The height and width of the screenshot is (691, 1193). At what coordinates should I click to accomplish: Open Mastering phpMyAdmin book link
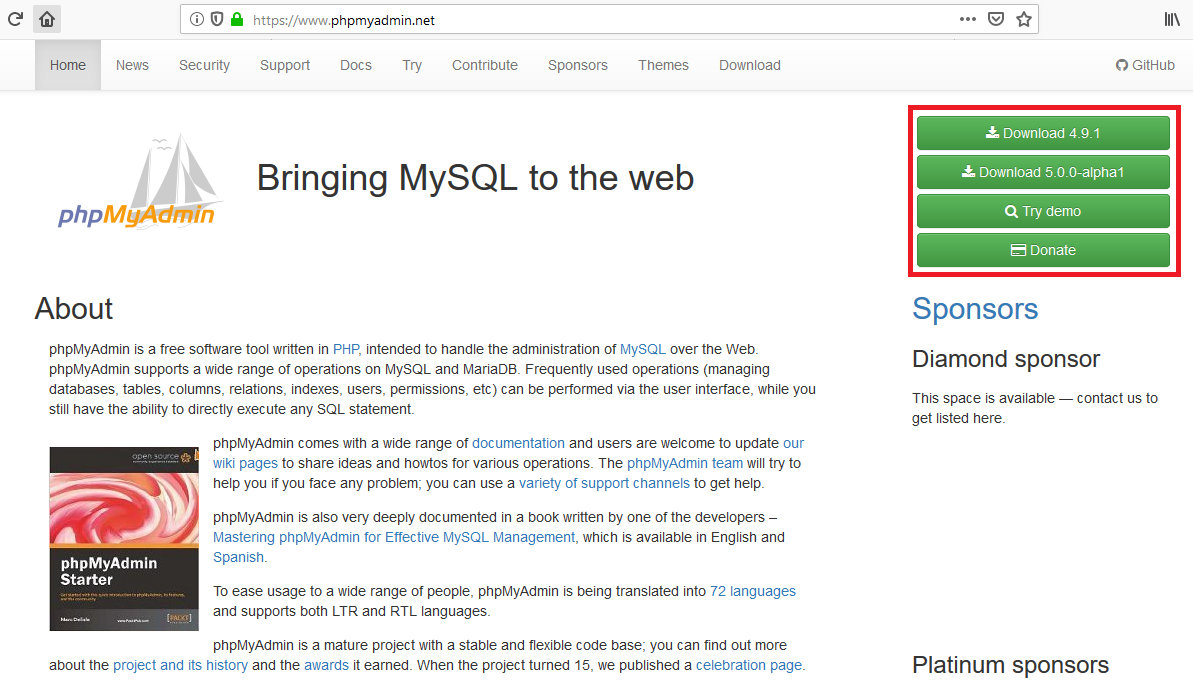(394, 537)
